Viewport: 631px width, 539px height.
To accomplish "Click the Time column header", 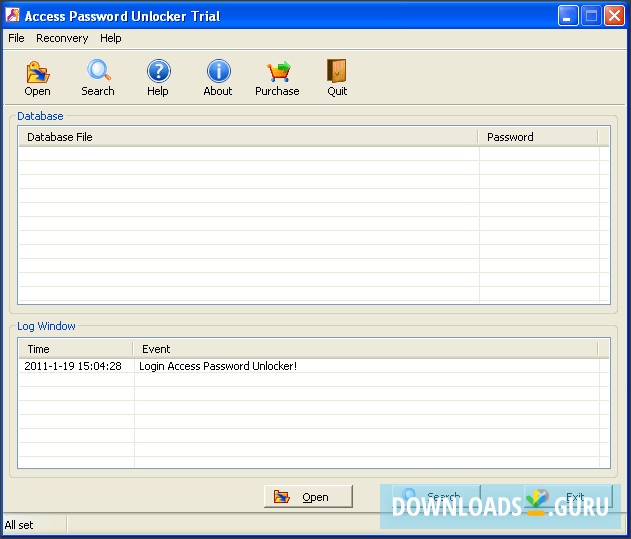I will click(x=76, y=349).
